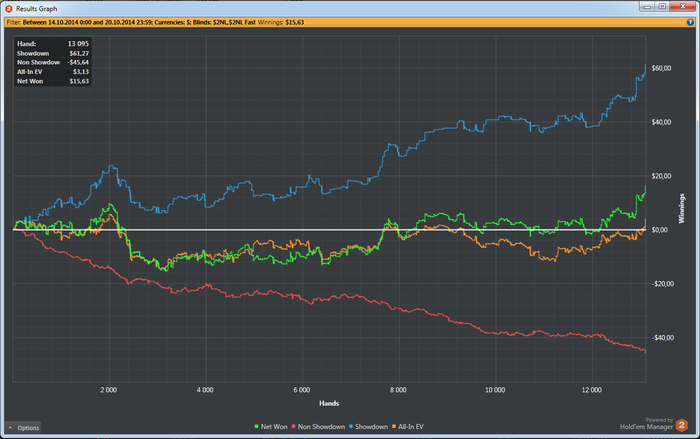700x439 pixels.
Task: Click the 10 000 hands axis label
Action: (x=495, y=390)
